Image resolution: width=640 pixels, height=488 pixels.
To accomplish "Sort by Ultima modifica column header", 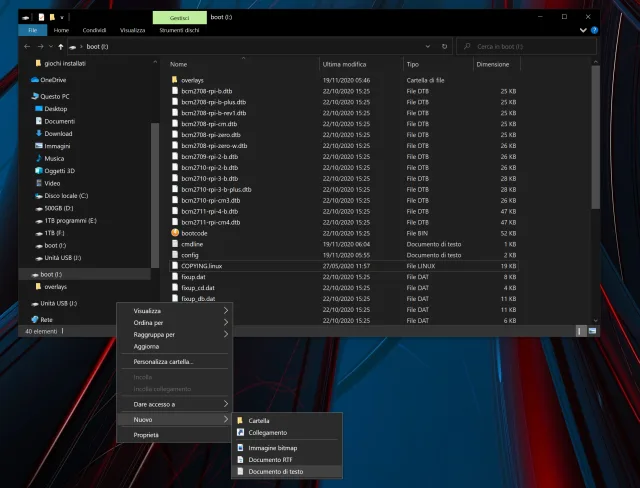I will (x=361, y=64).
